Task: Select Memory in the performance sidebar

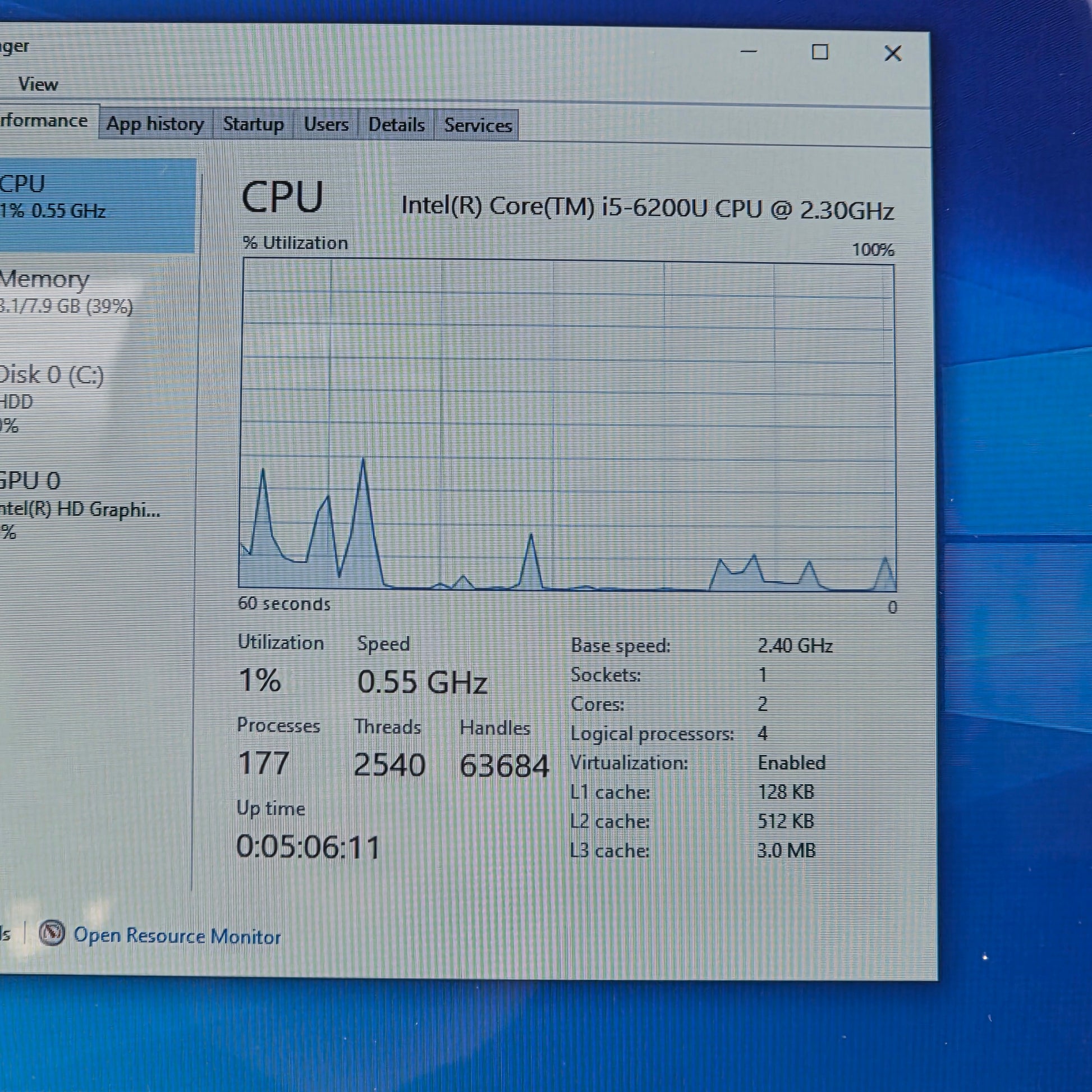Action: 68,292
